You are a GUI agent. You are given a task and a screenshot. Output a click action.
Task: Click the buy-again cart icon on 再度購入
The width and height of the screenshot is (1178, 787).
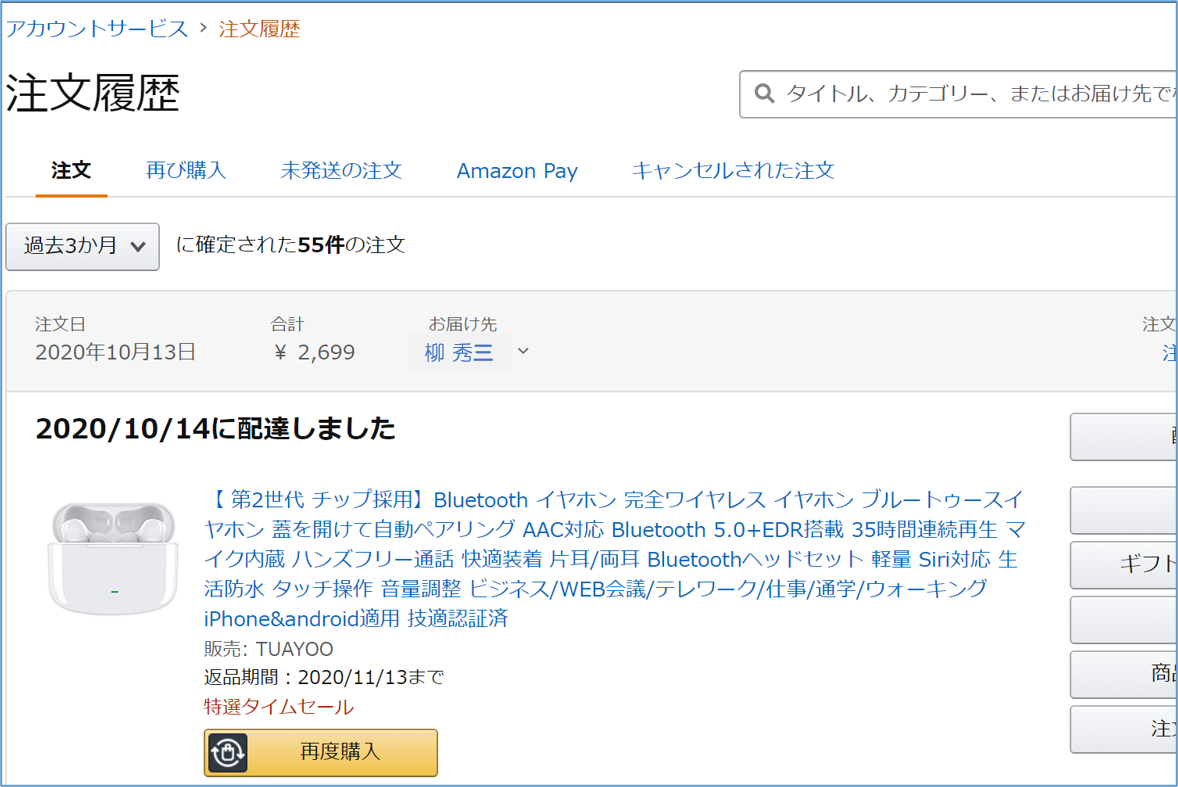(x=228, y=752)
